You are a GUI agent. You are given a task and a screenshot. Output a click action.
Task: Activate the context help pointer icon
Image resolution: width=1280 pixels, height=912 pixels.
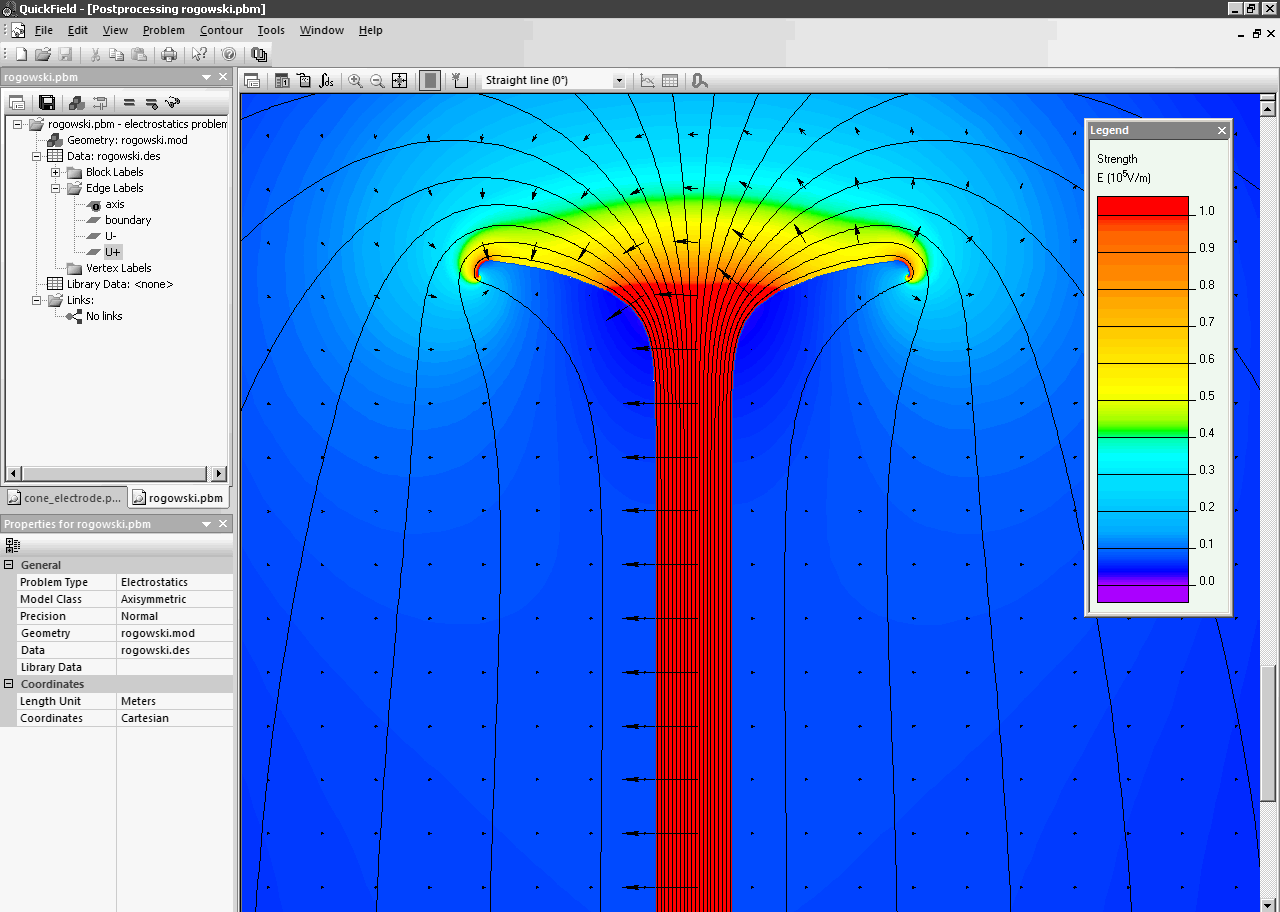pyautogui.click(x=199, y=54)
